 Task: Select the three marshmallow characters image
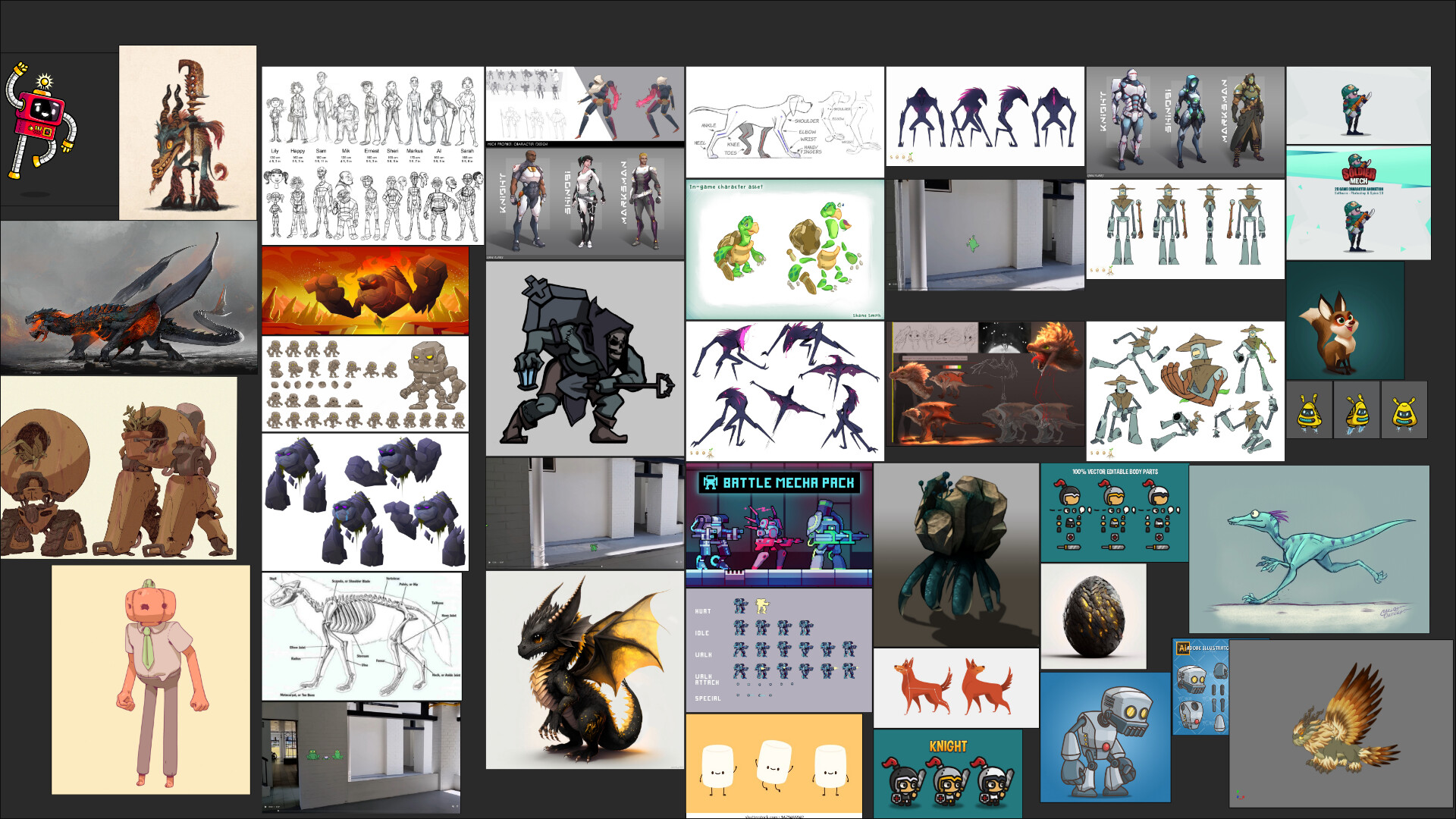pos(774,765)
